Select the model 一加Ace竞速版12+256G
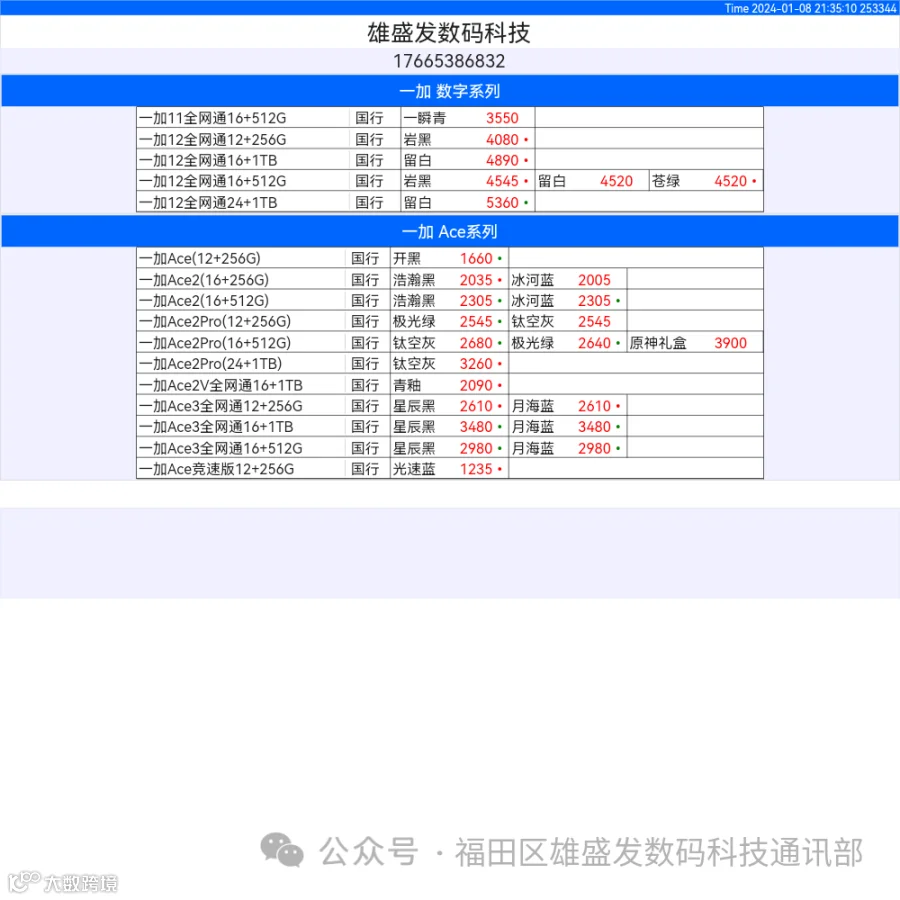Image resolution: width=900 pixels, height=900 pixels. coord(216,469)
